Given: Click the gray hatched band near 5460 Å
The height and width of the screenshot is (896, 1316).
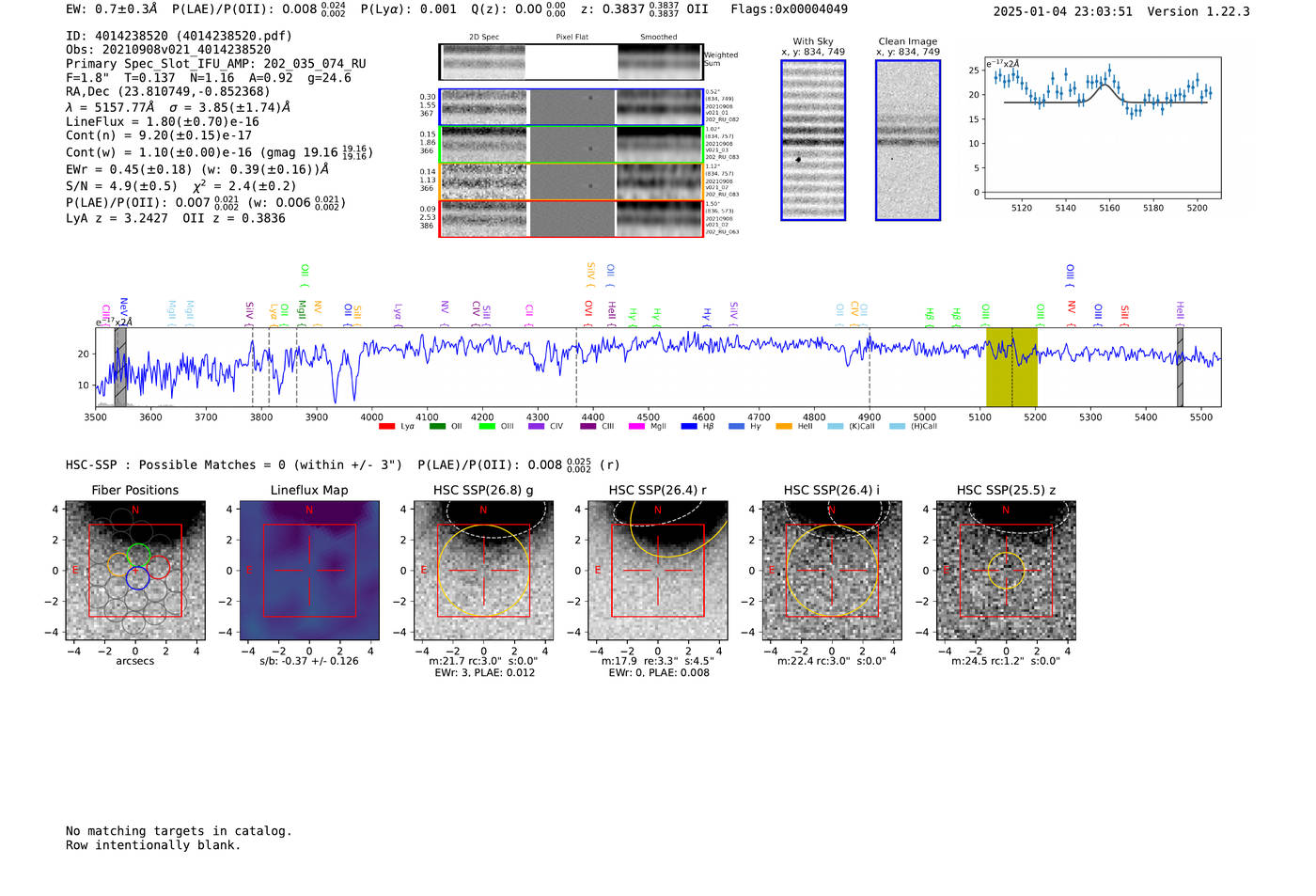Looking at the screenshot, I should 1180,367.
